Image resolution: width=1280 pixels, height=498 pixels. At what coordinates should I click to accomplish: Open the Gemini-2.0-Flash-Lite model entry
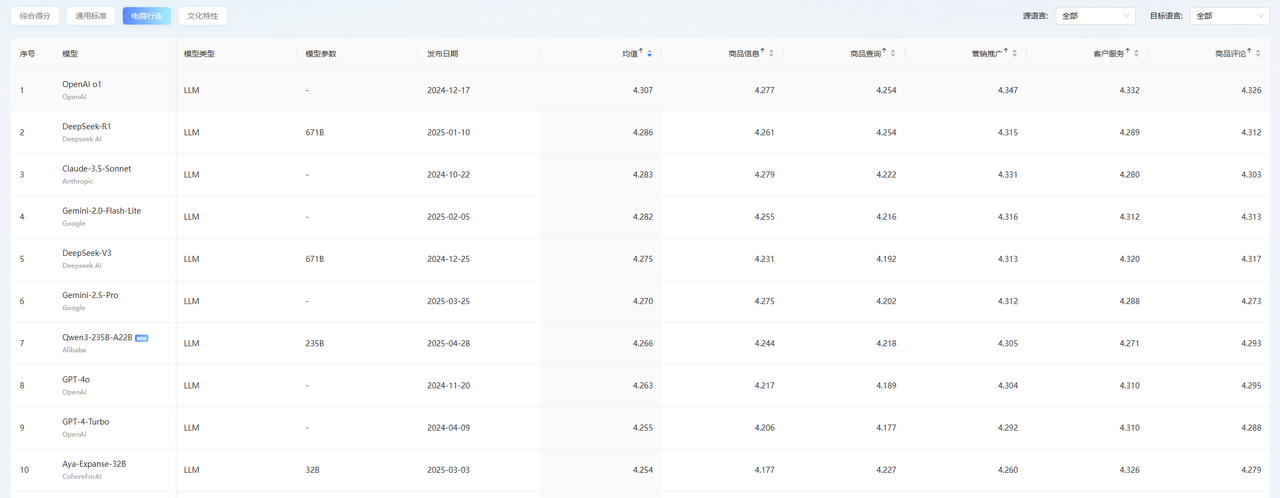tap(102, 211)
